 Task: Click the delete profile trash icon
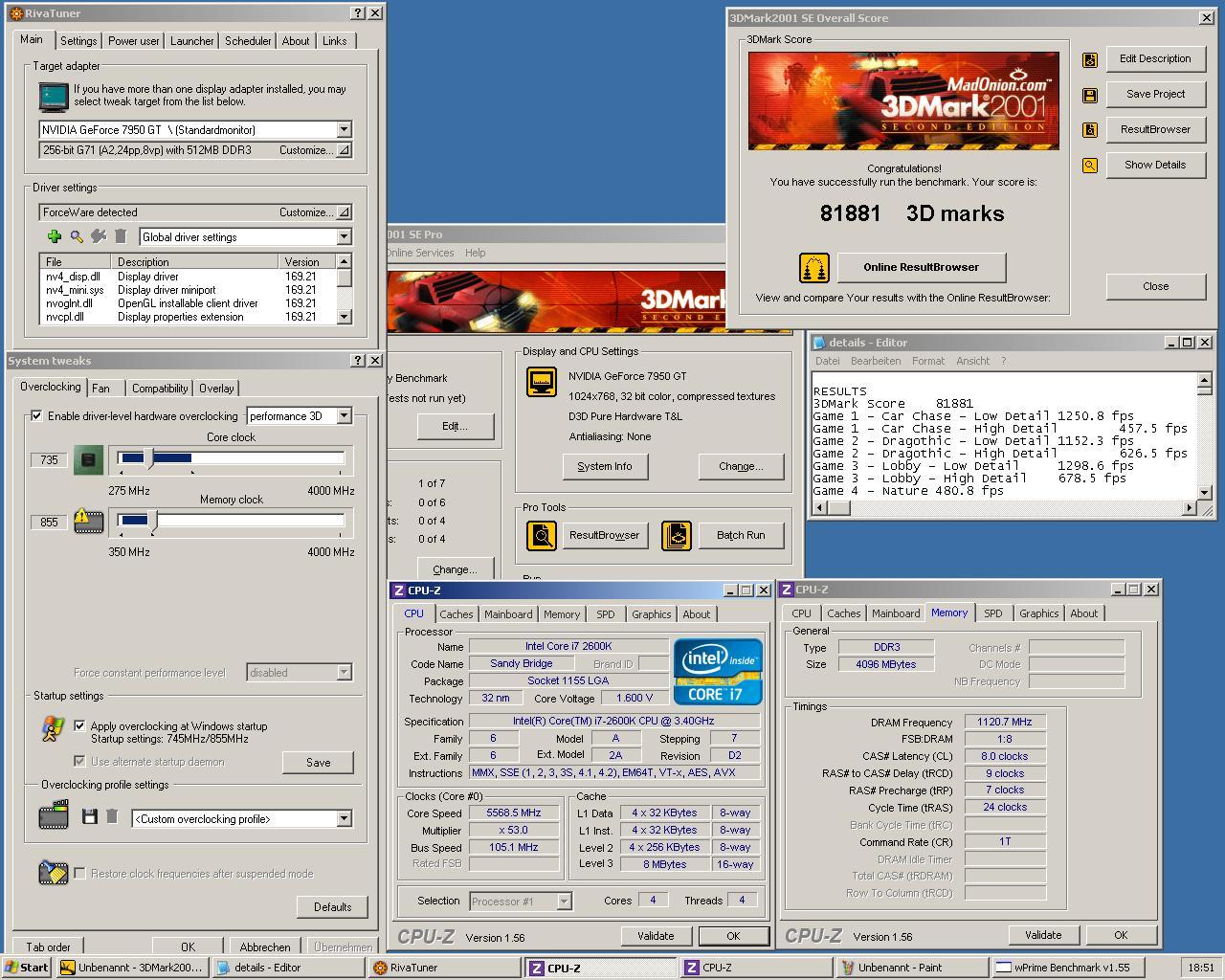click(x=112, y=816)
